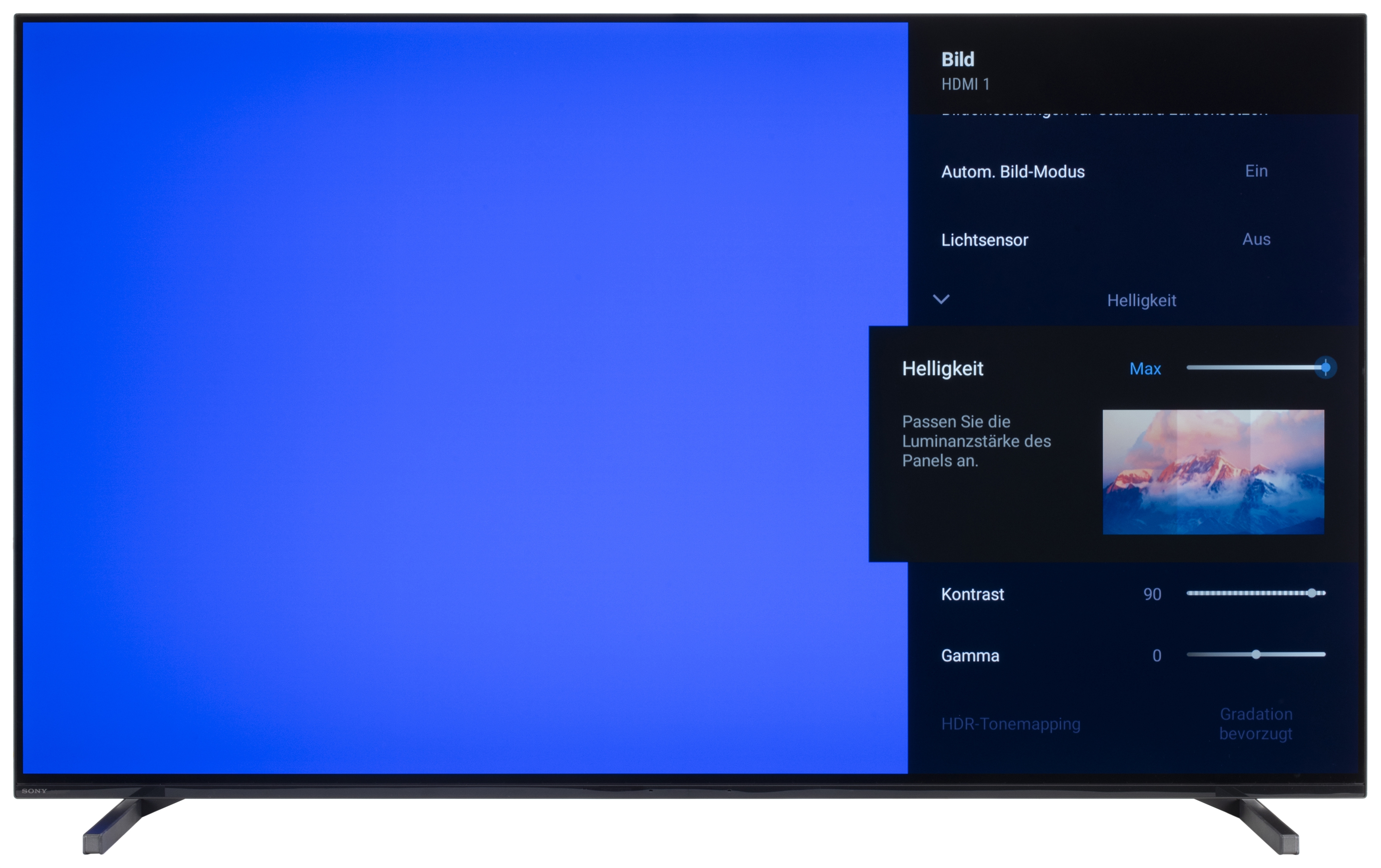
Task: Click the HDMI 1 source label
Action: 965,84
